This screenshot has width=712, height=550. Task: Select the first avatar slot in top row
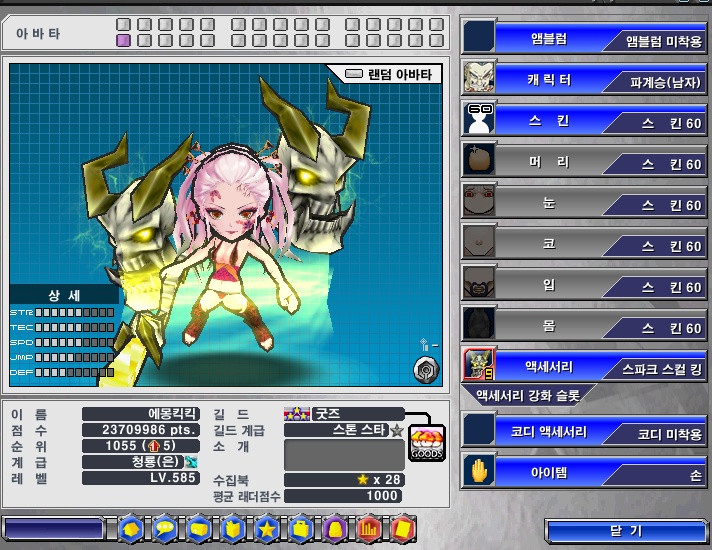coord(124,24)
